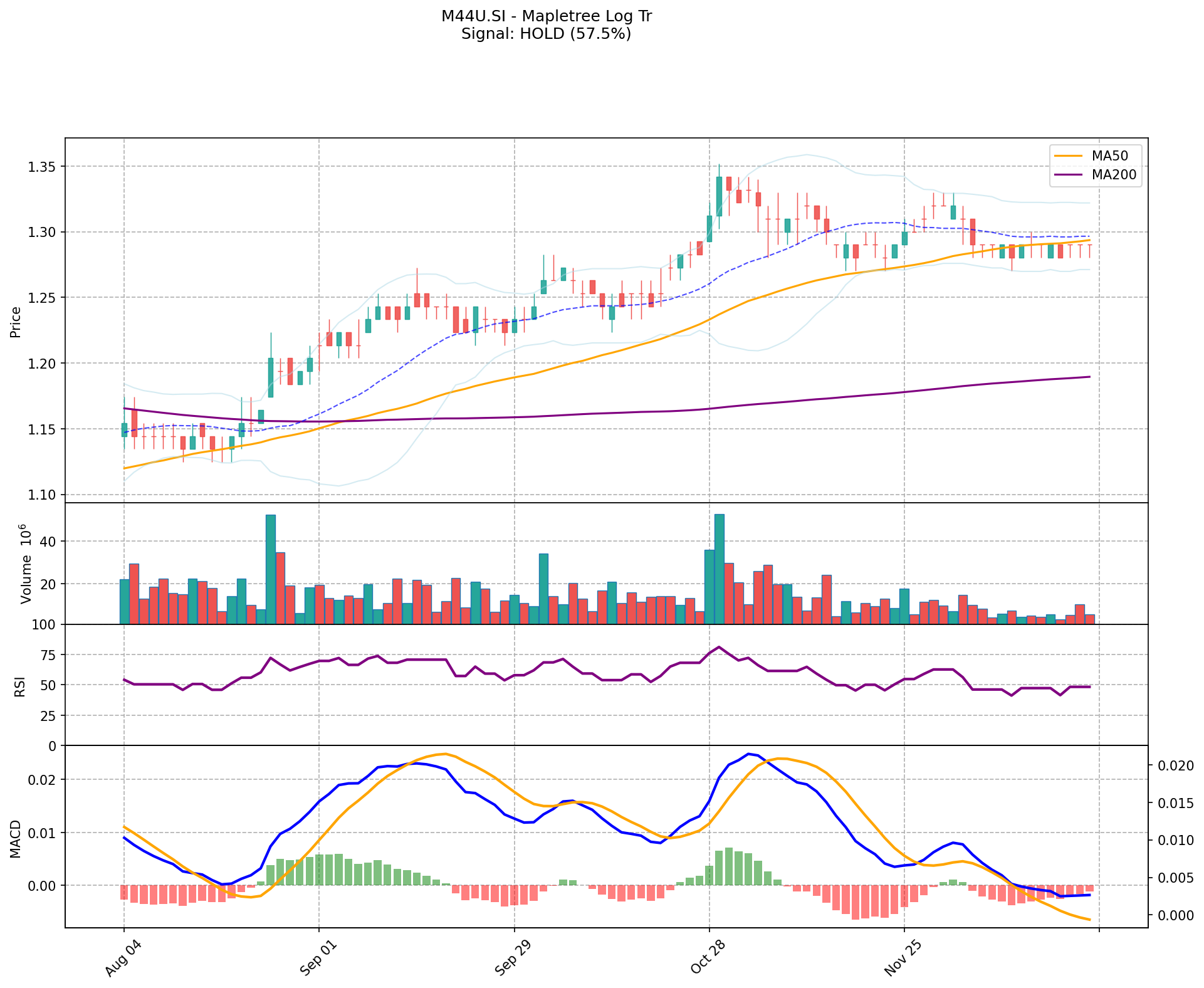Click the Price axis label
This screenshot has width=1204, height=988.
tap(16, 322)
